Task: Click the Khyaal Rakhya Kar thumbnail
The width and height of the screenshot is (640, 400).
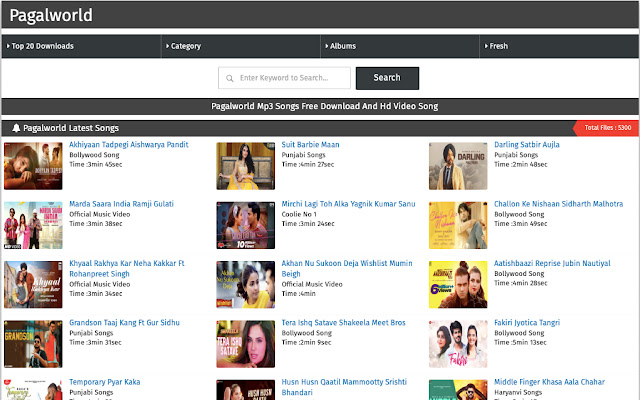Action: click(33, 284)
